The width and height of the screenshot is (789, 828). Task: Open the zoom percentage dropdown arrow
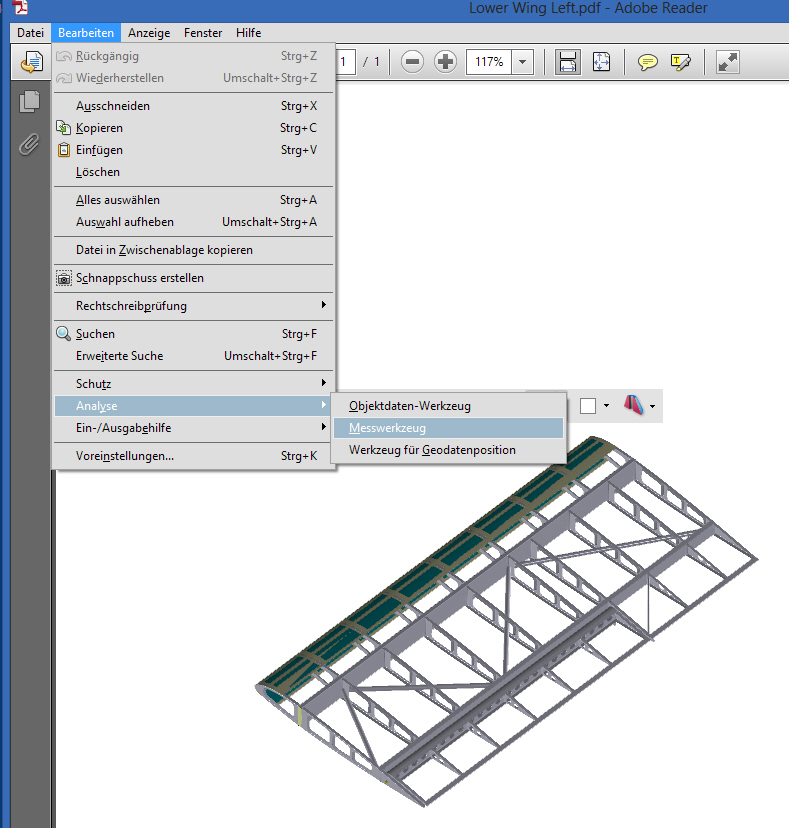[522, 62]
